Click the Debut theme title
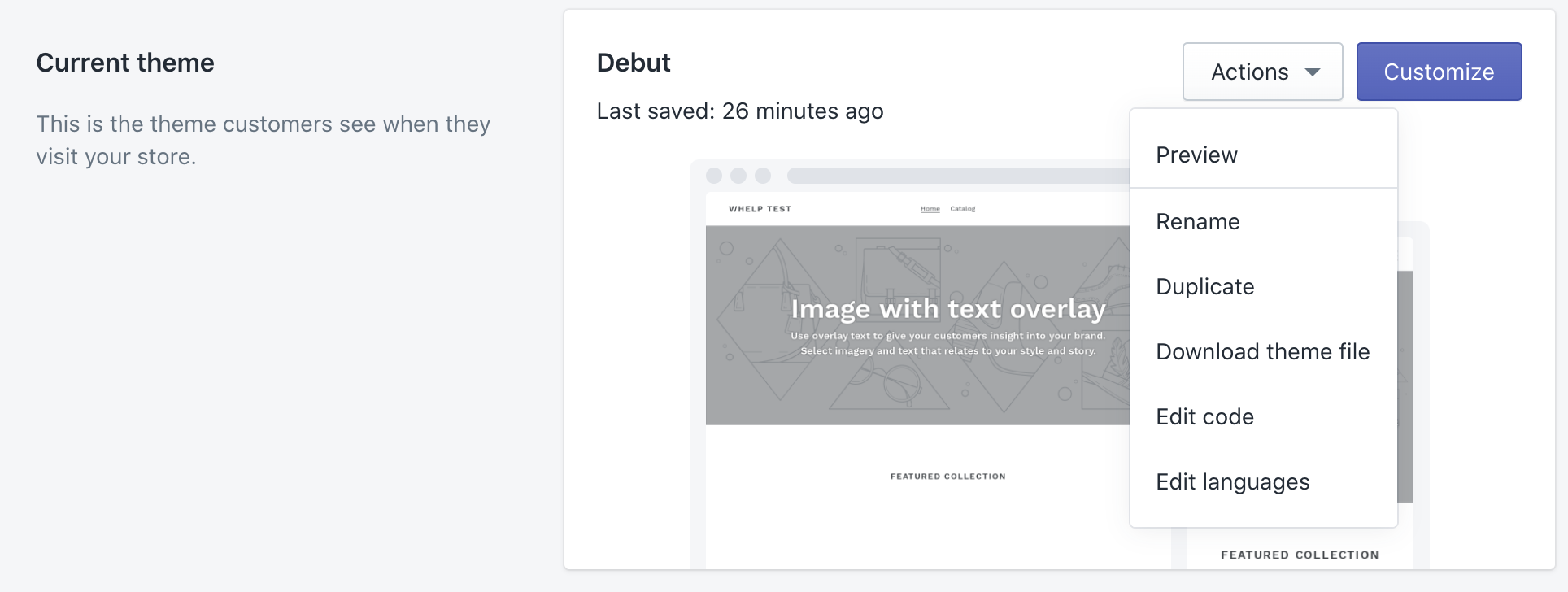Image resolution: width=1568 pixels, height=592 pixels. (x=634, y=63)
